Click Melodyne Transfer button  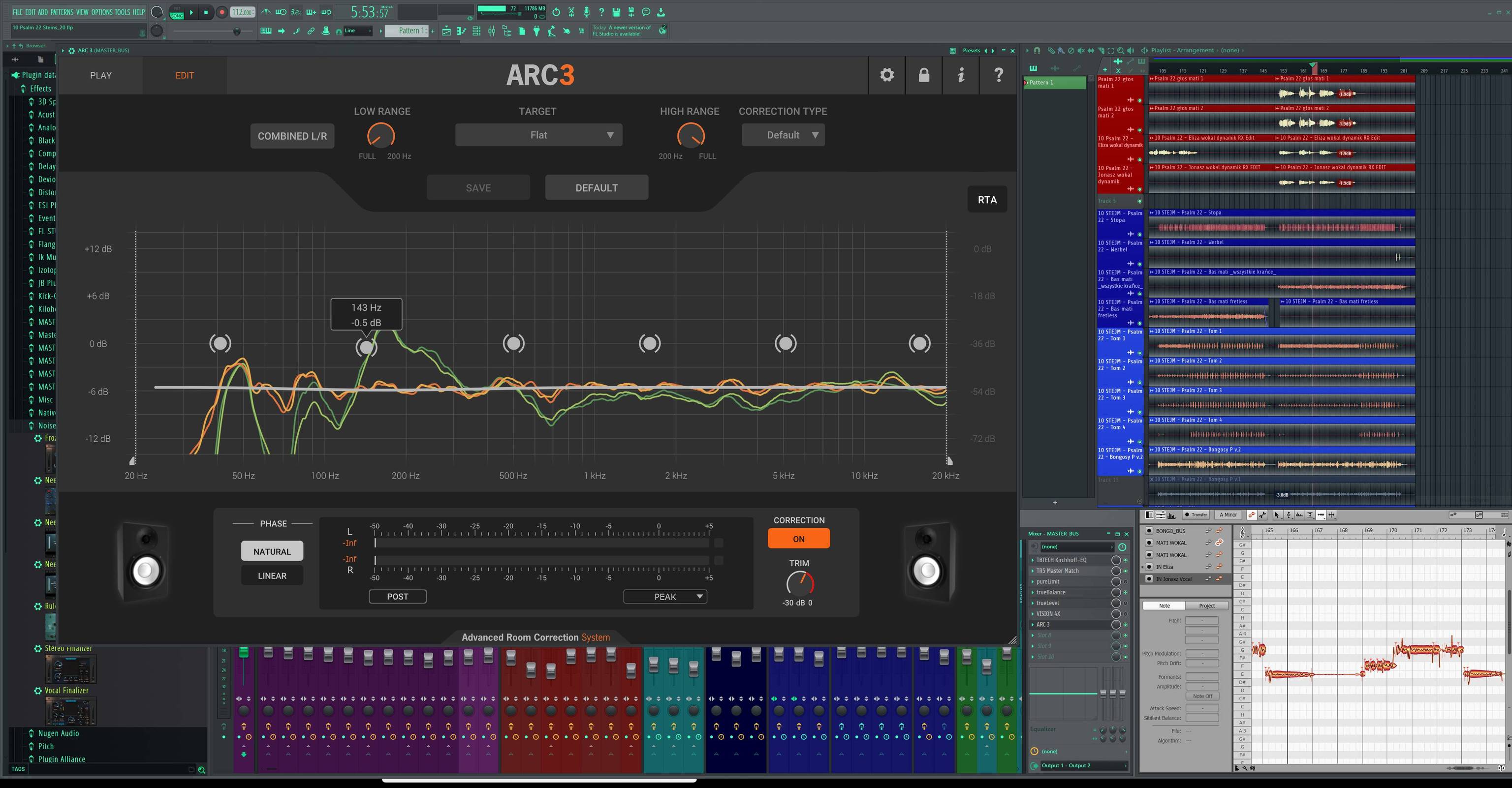tap(1195, 515)
